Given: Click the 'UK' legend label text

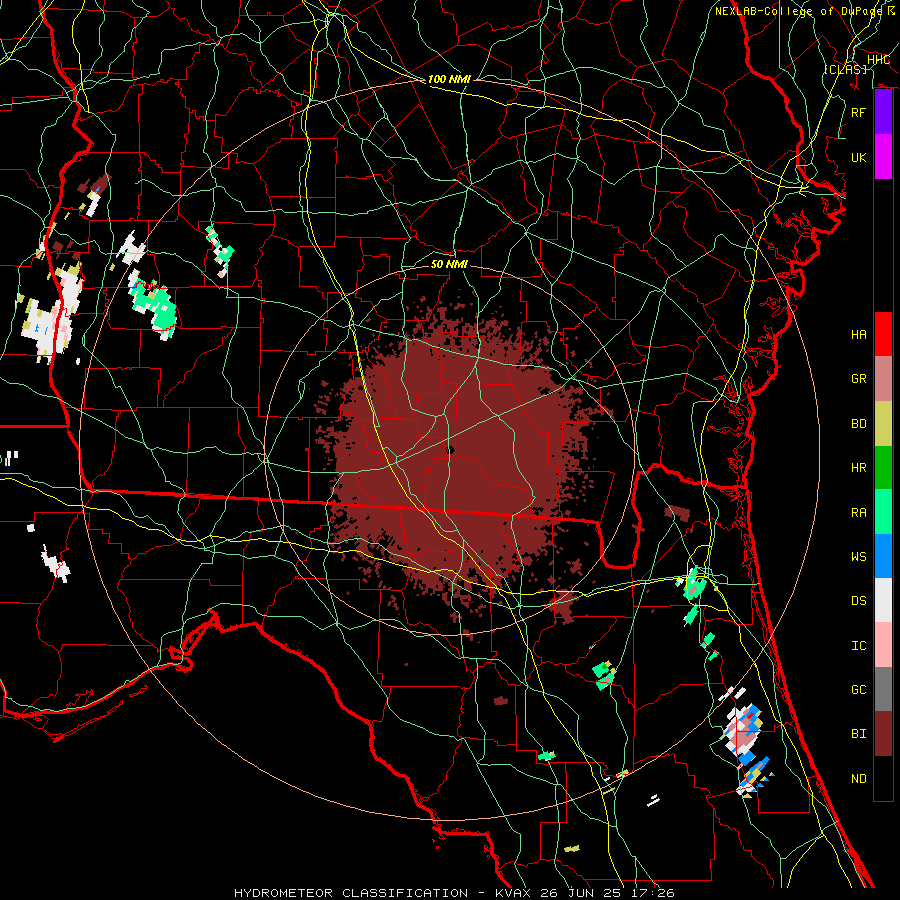Looking at the screenshot, I should [859, 157].
